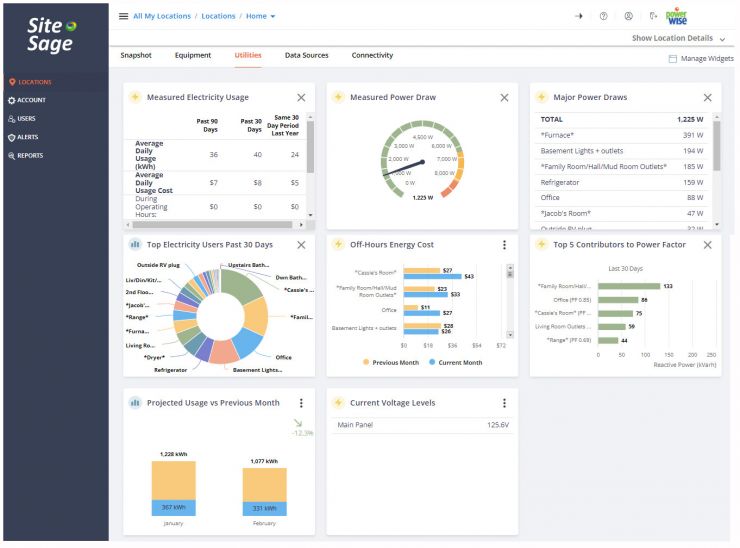Switch to the Snapshot tab
The image size is (740, 548).
pos(136,55)
